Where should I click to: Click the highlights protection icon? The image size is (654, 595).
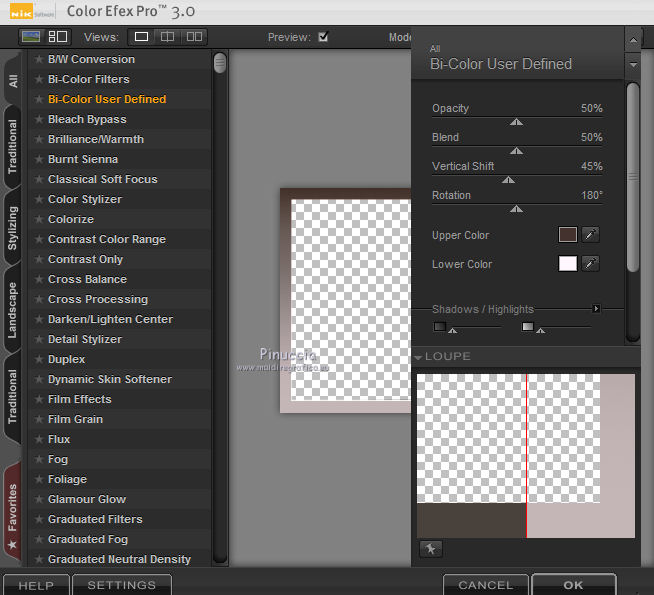point(528,326)
